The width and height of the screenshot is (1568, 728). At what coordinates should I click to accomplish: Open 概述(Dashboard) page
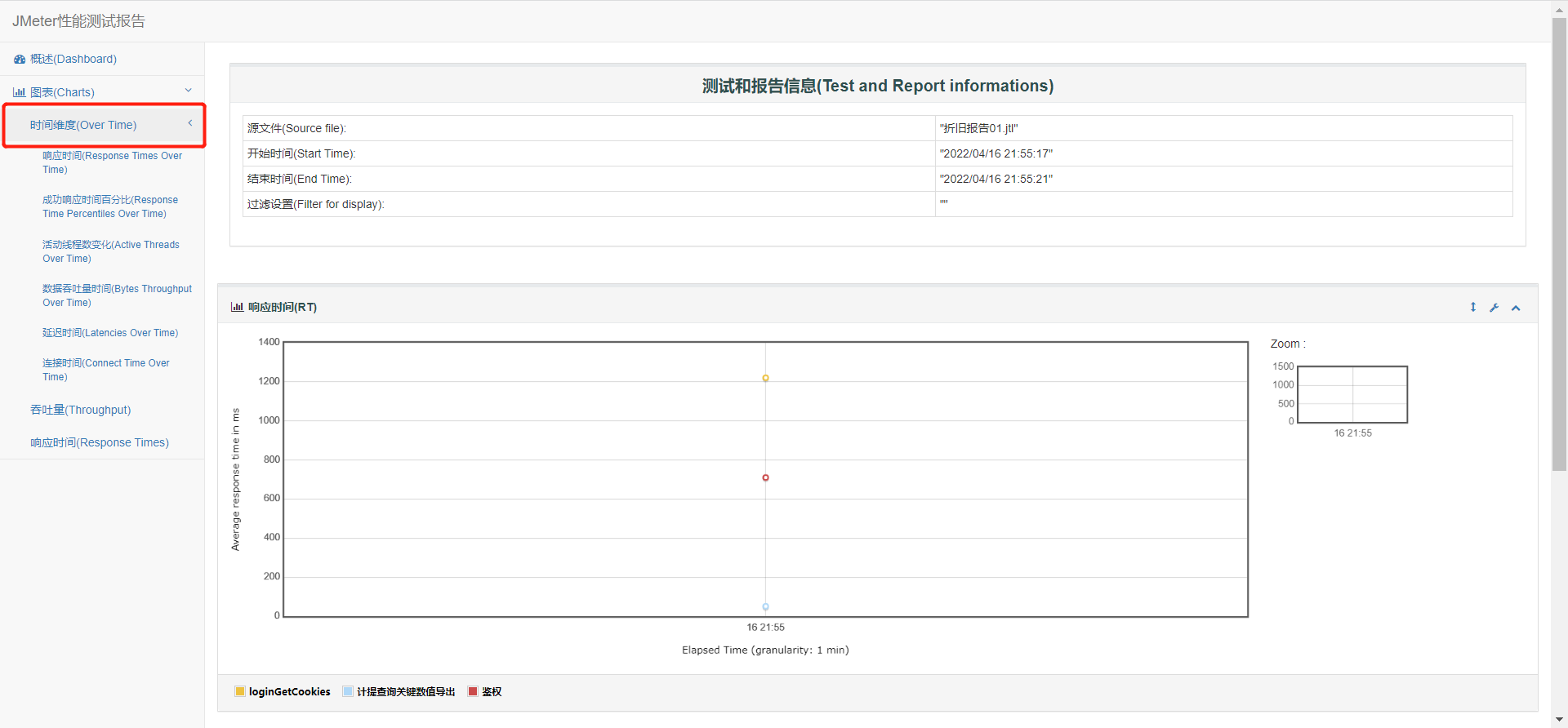(73, 60)
